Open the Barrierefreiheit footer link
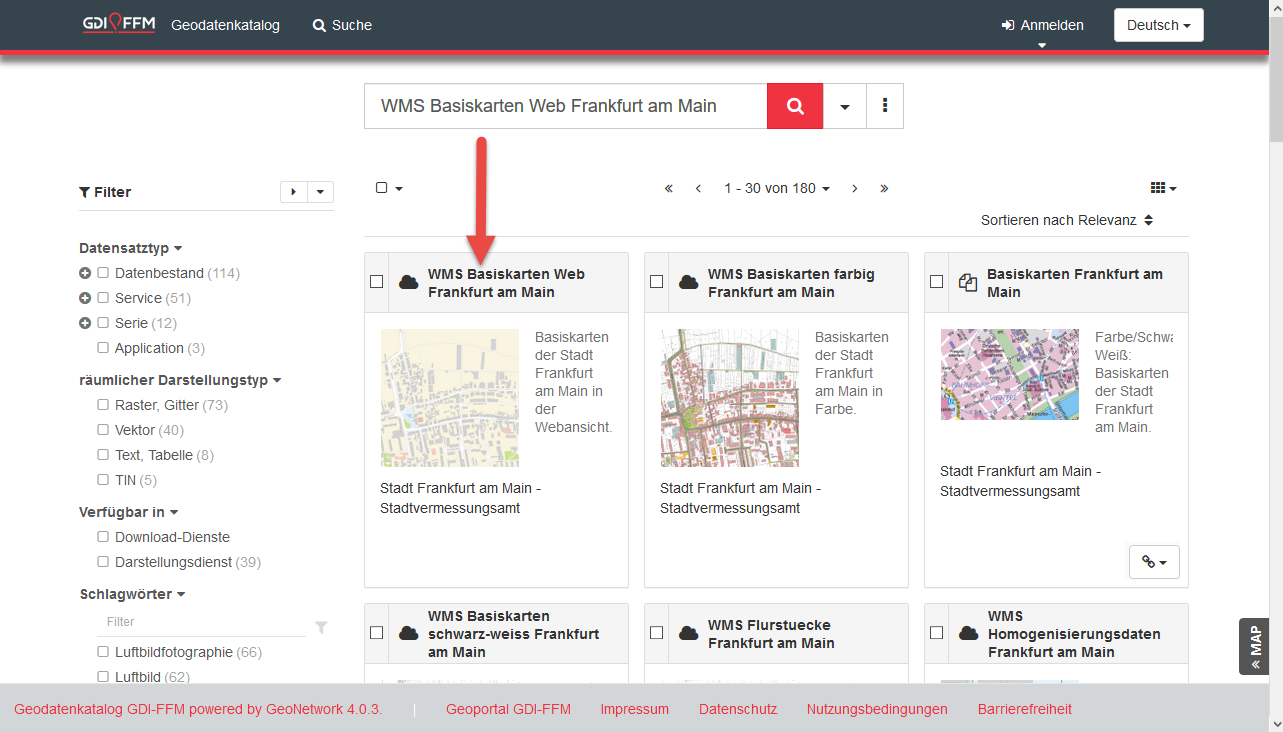This screenshot has width=1283, height=732. (1025, 709)
